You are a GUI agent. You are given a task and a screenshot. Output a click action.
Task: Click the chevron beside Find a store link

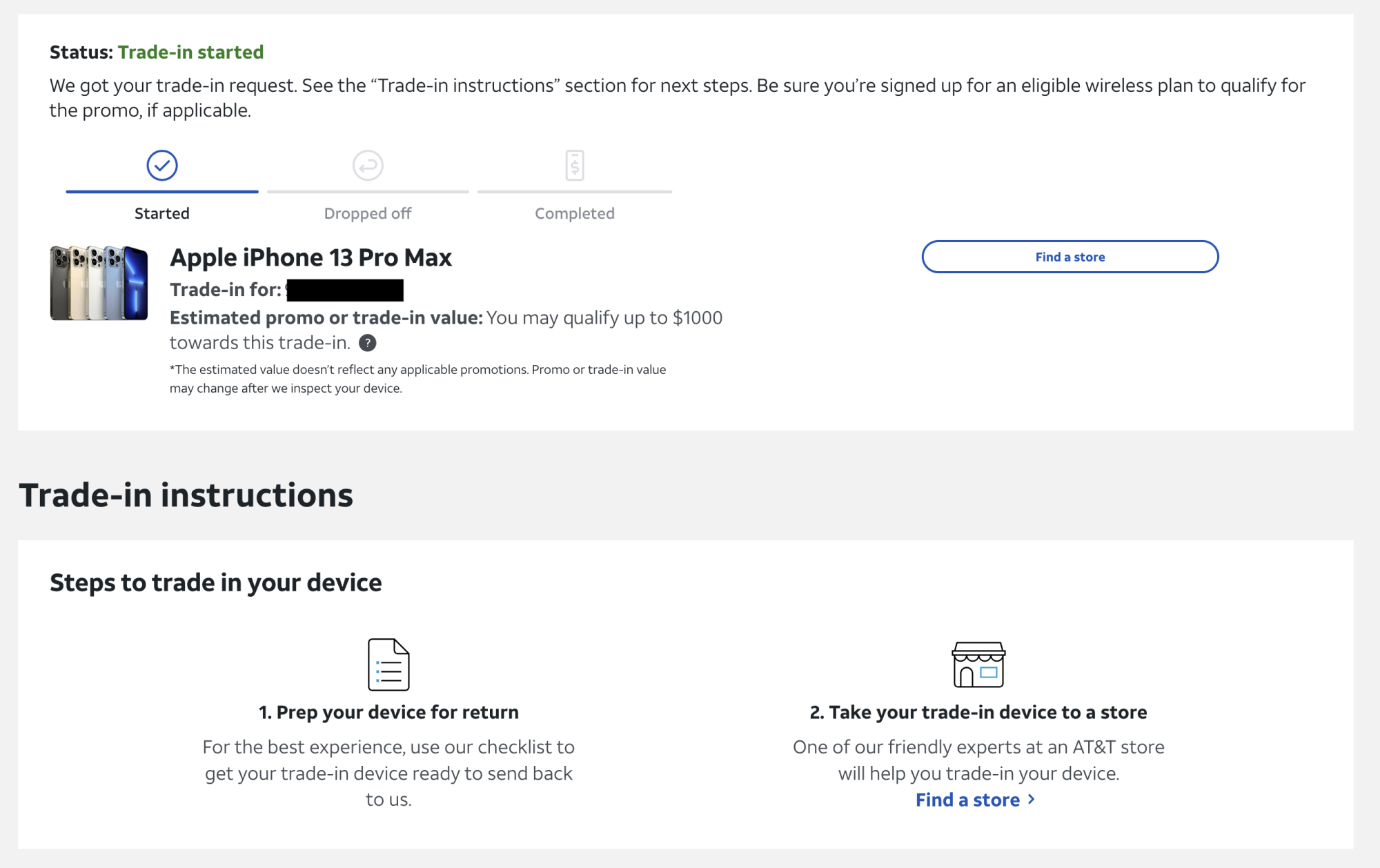tap(1032, 799)
